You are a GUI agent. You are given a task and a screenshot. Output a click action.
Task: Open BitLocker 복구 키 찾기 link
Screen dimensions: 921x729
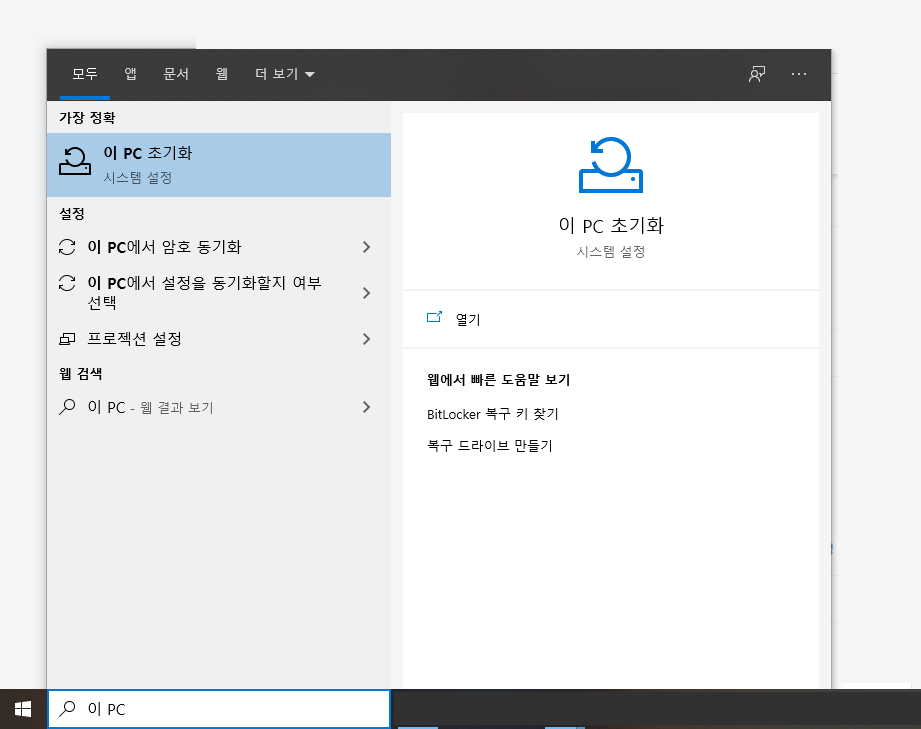(492, 414)
